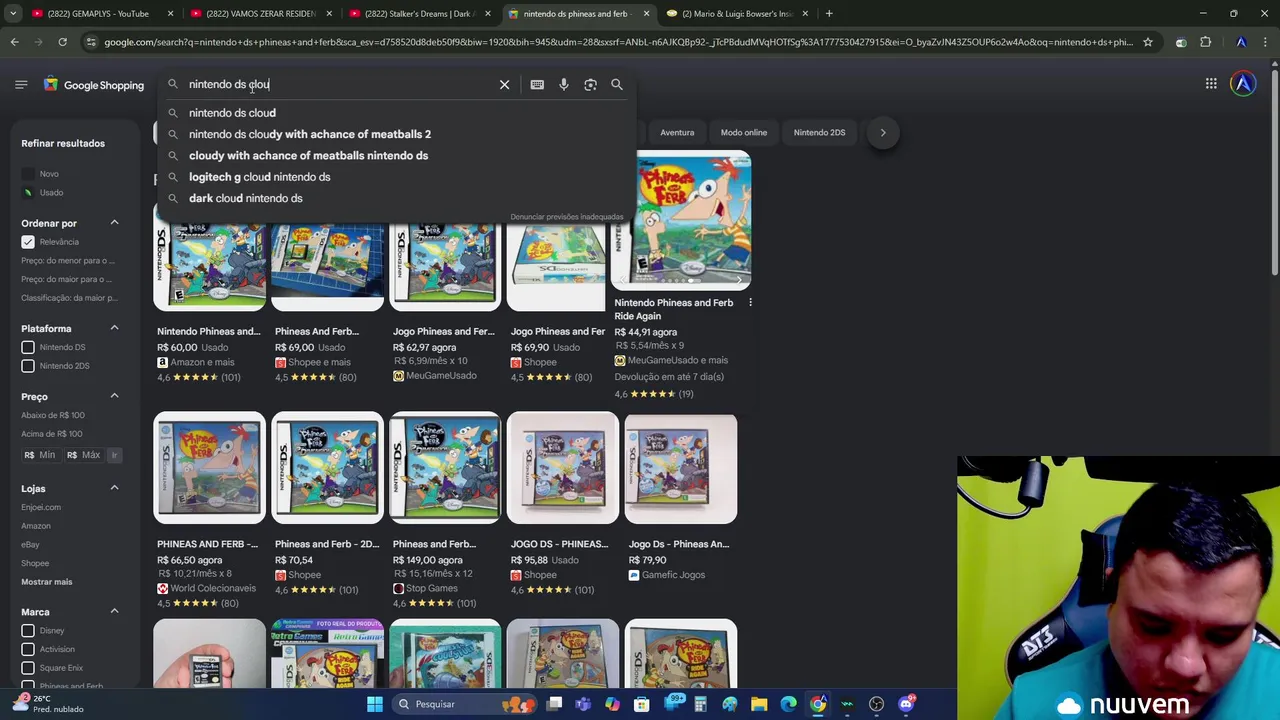This screenshot has height=720, width=1280.
Task: Click the minimum price input field
Action: click(x=41, y=455)
